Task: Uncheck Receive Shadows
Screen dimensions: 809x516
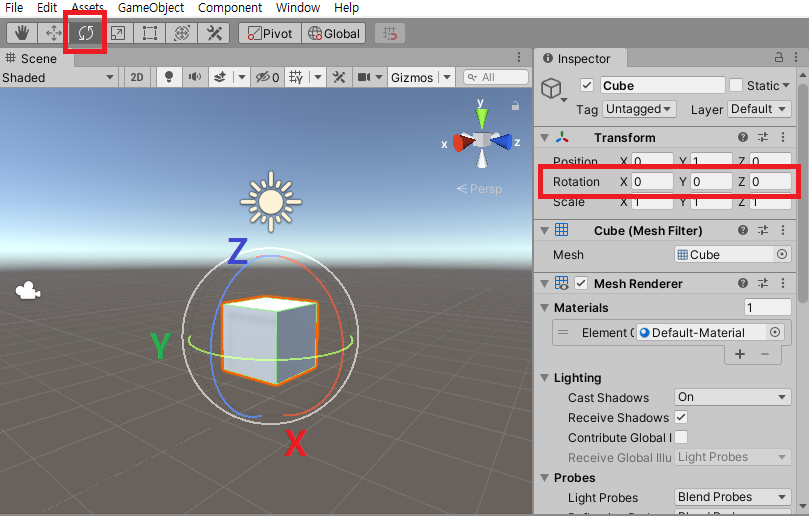Action: click(681, 417)
